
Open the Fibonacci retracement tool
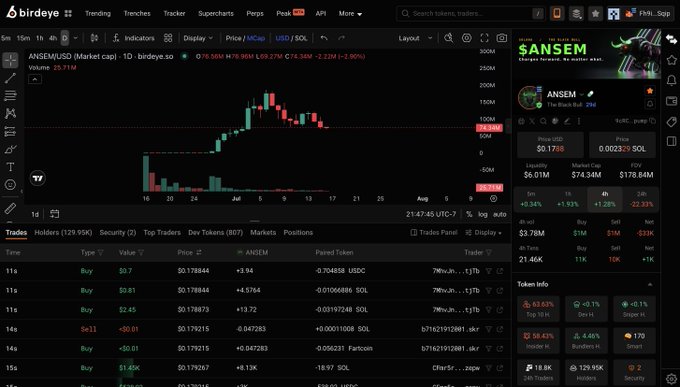click(x=10, y=95)
